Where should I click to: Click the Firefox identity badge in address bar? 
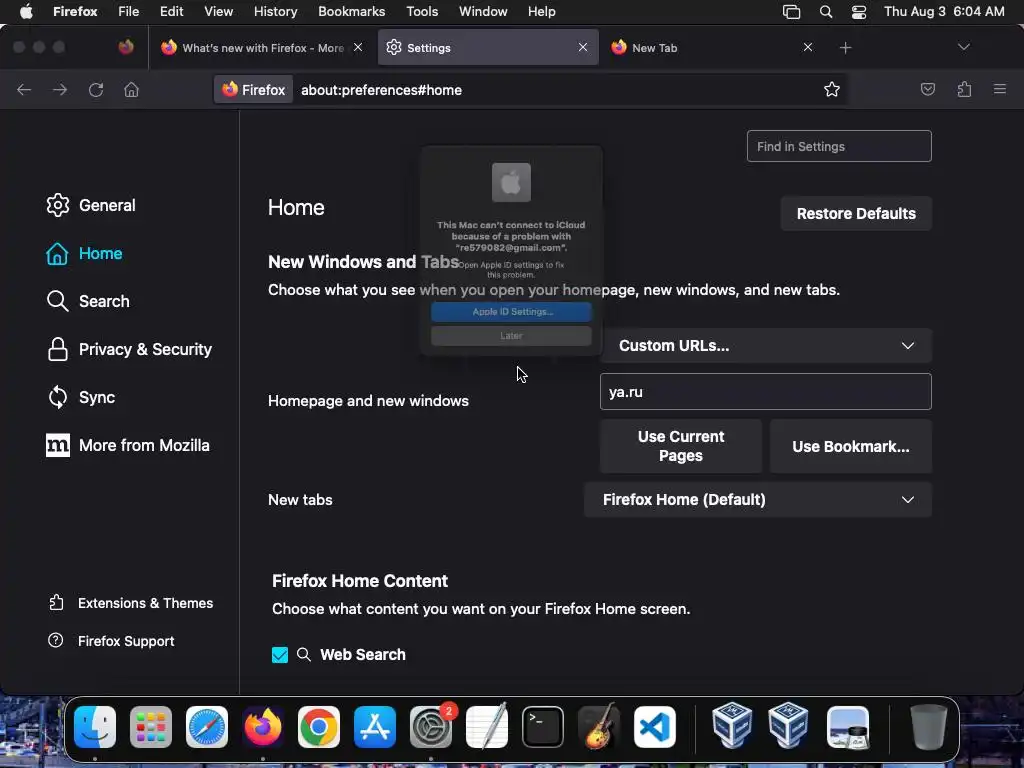click(254, 89)
